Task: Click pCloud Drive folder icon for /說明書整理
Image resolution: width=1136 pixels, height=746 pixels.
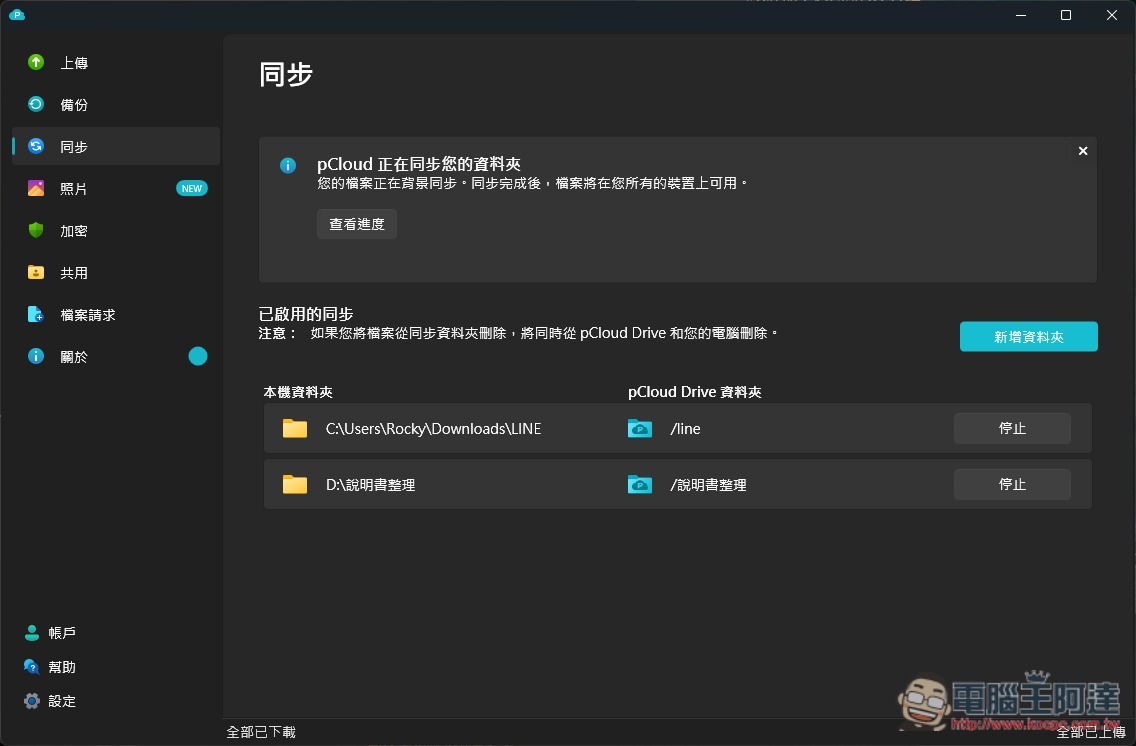Action: pos(640,485)
